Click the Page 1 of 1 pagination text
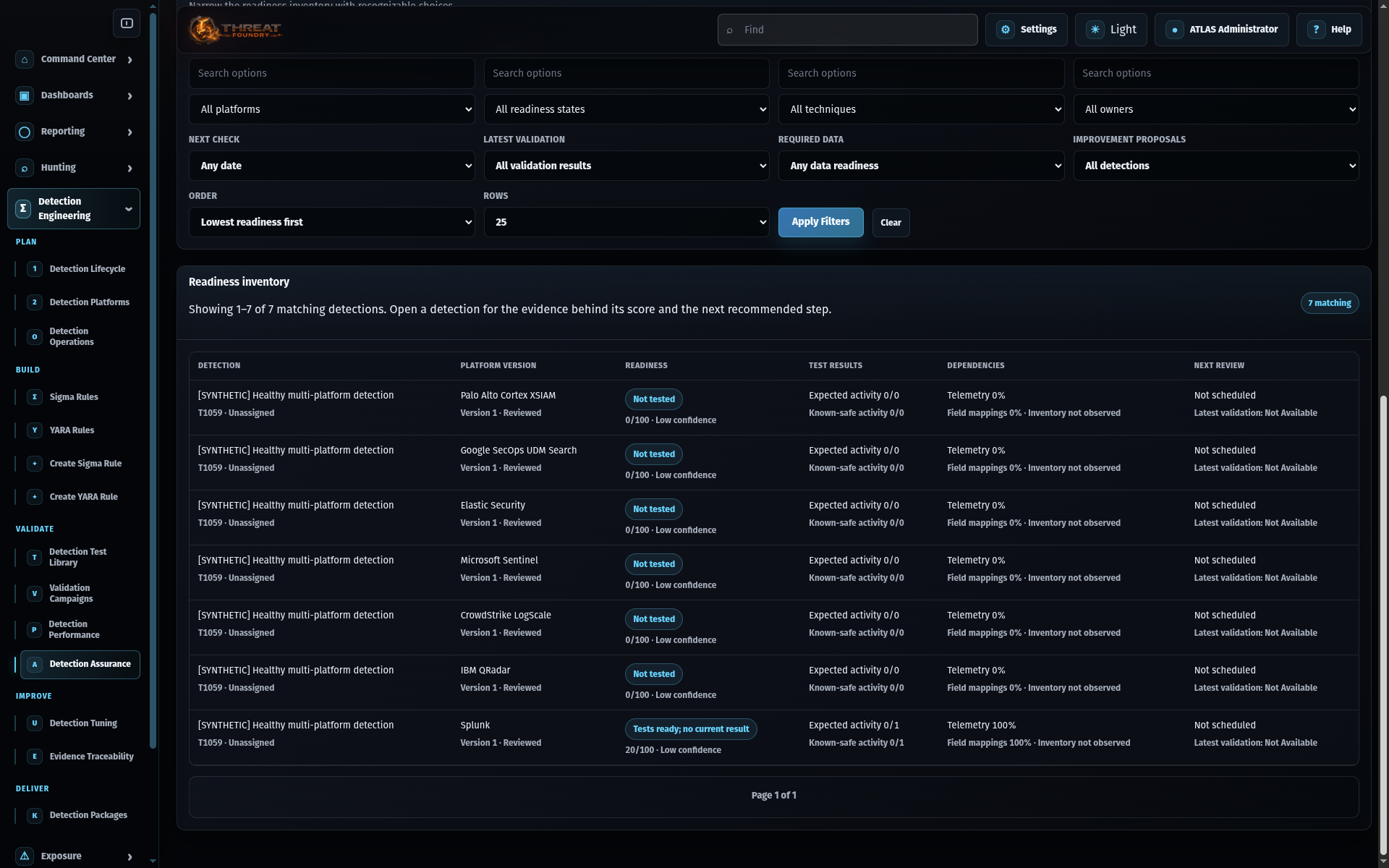1389x868 pixels. [773, 796]
